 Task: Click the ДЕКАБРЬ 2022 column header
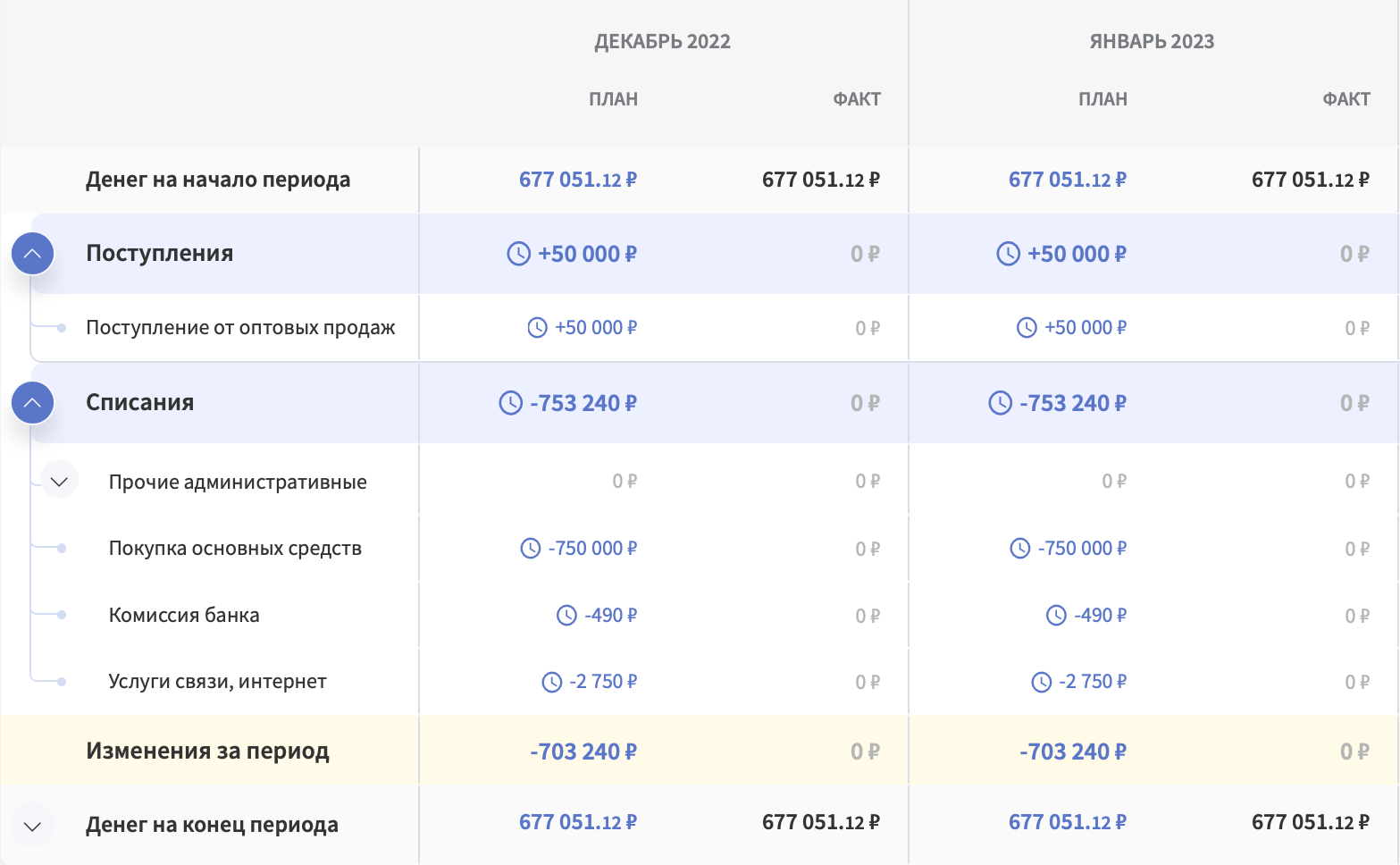(x=662, y=42)
